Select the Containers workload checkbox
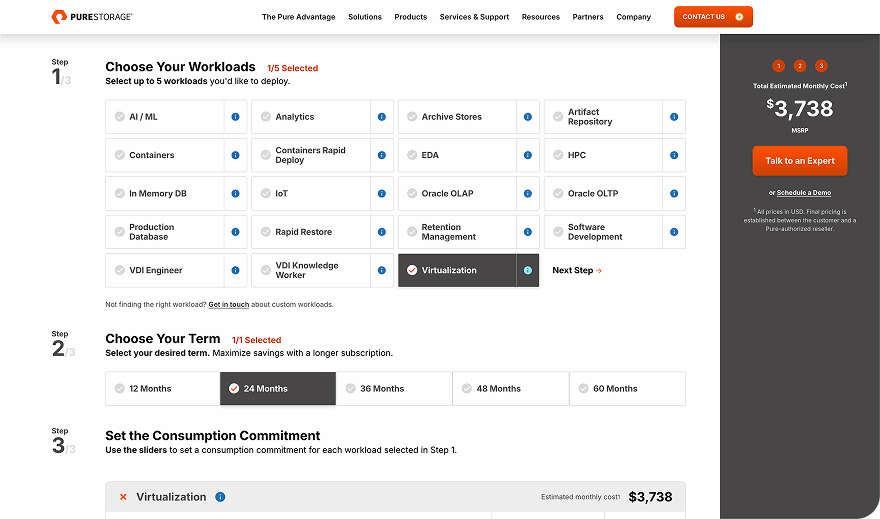 click(x=120, y=155)
